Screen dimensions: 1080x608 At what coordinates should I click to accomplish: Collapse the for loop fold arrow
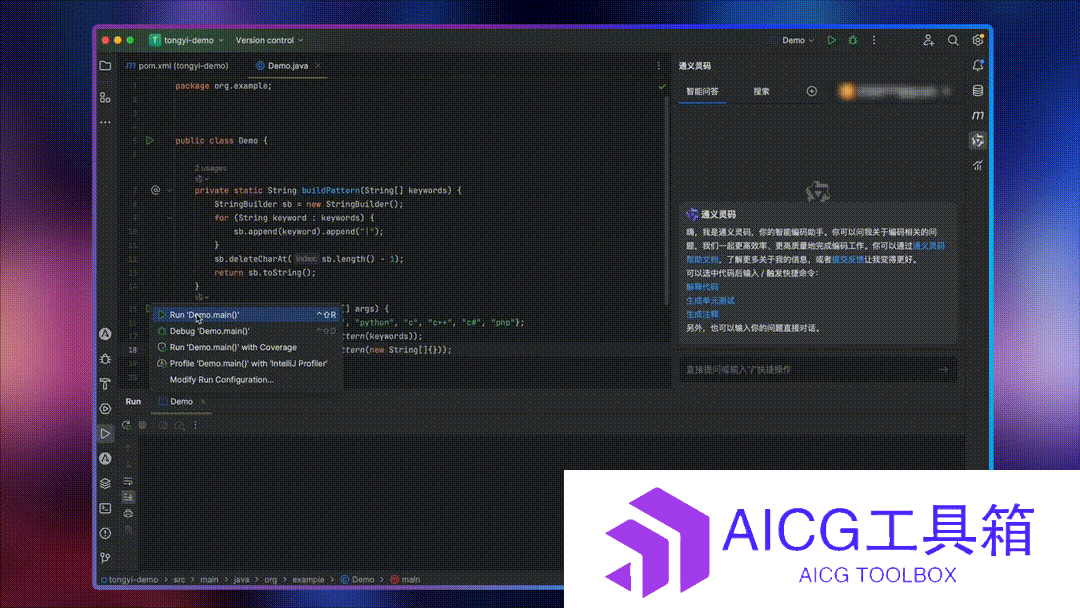[x=169, y=218]
